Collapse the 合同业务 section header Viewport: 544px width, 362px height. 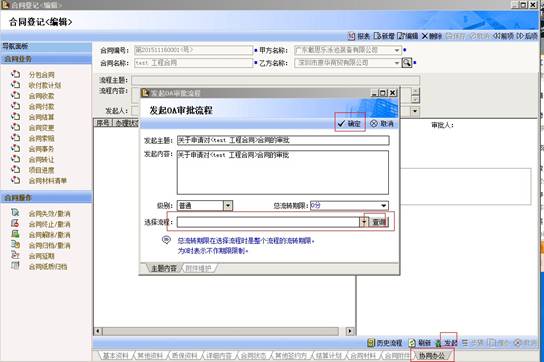(x=46, y=59)
